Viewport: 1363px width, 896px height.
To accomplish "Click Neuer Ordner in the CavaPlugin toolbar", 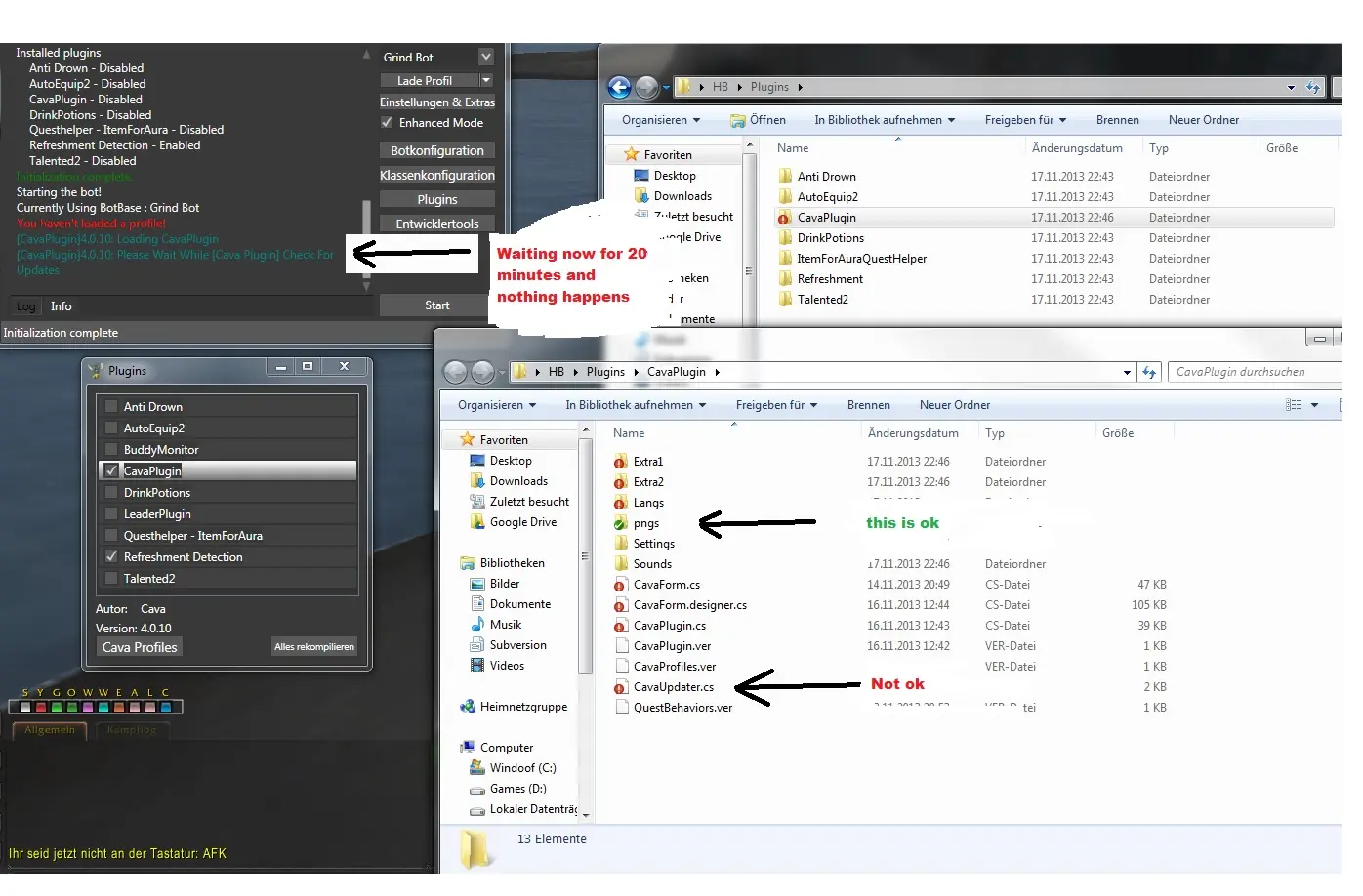I will tap(954, 405).
